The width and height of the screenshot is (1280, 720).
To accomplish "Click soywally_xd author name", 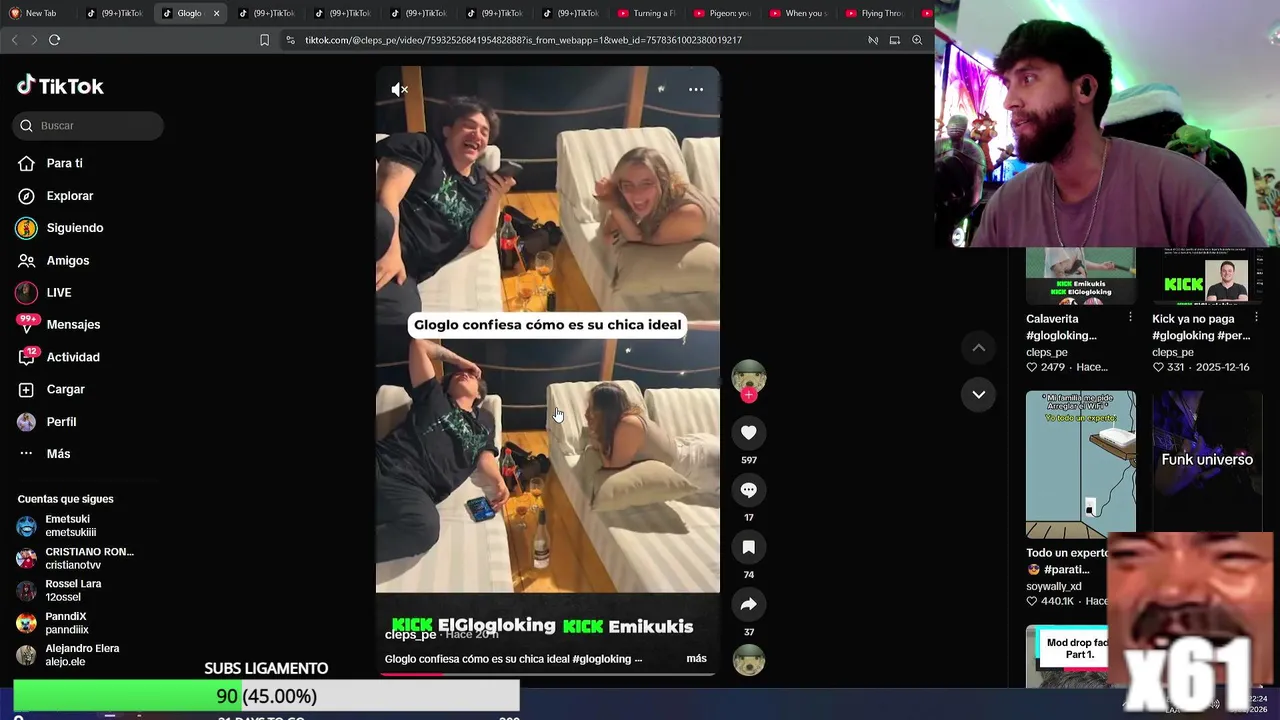I will (1054, 586).
